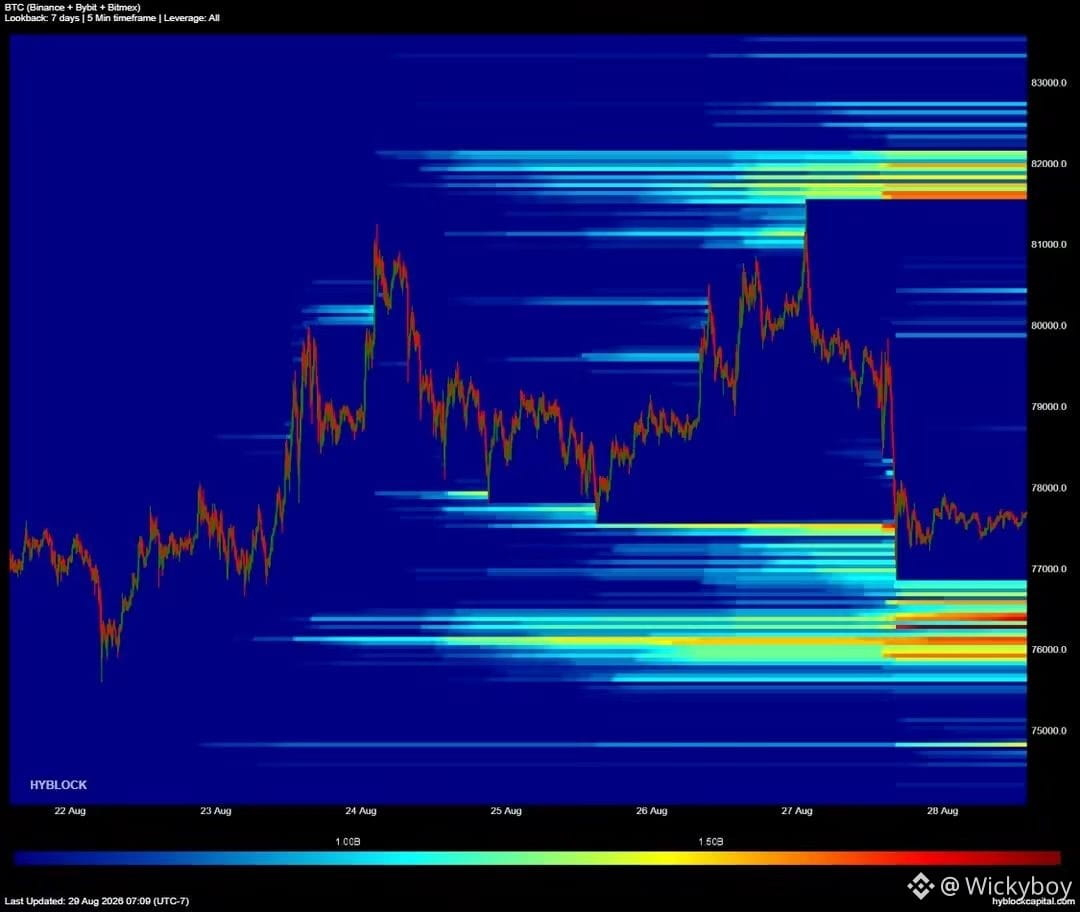This screenshot has width=1080, height=912.
Task: Click the 79000.0 price axis label
Action: (x=1048, y=406)
